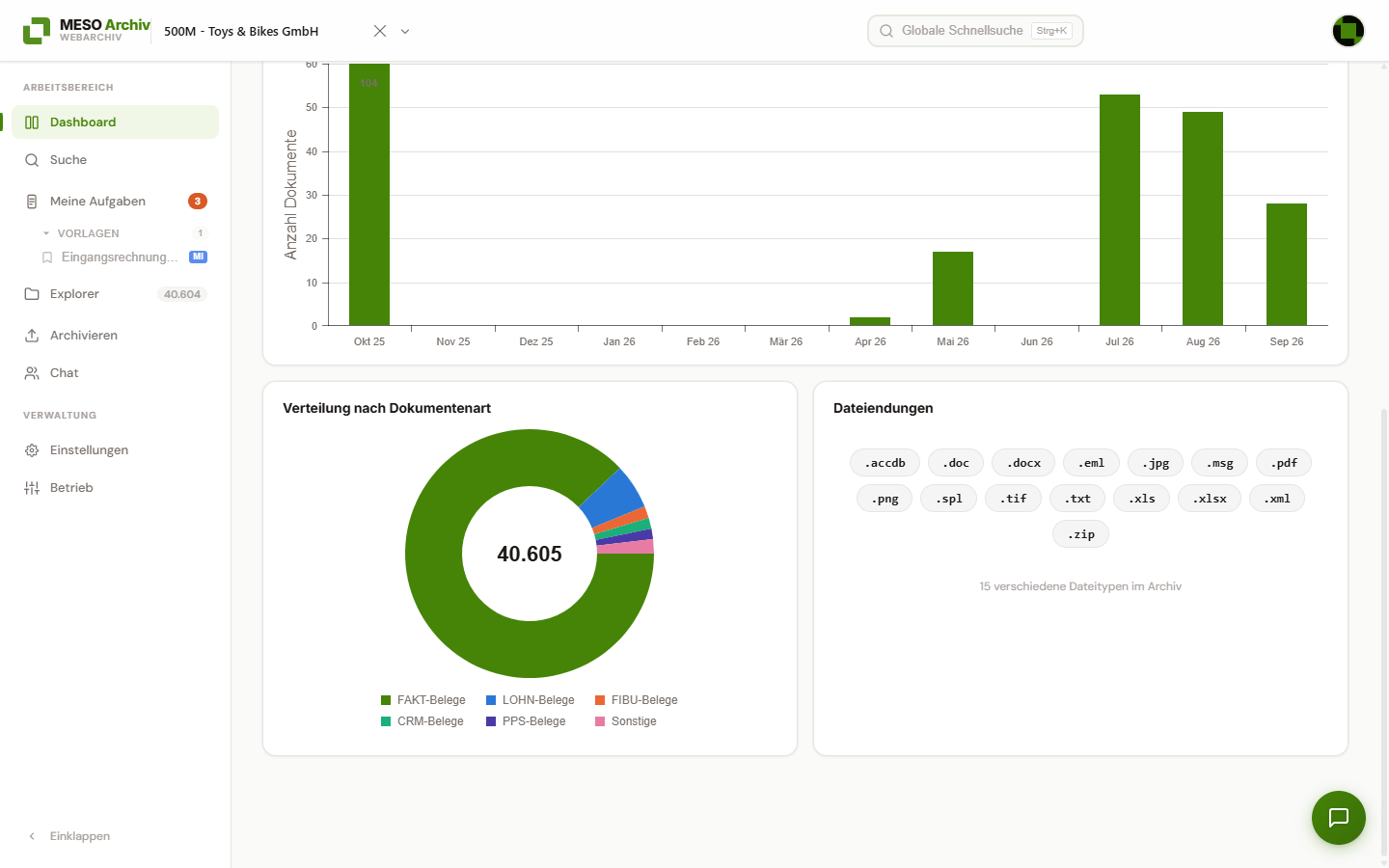The width and height of the screenshot is (1389, 868).
Task: Open Einstellungen in the sidebar
Action: 115,450
